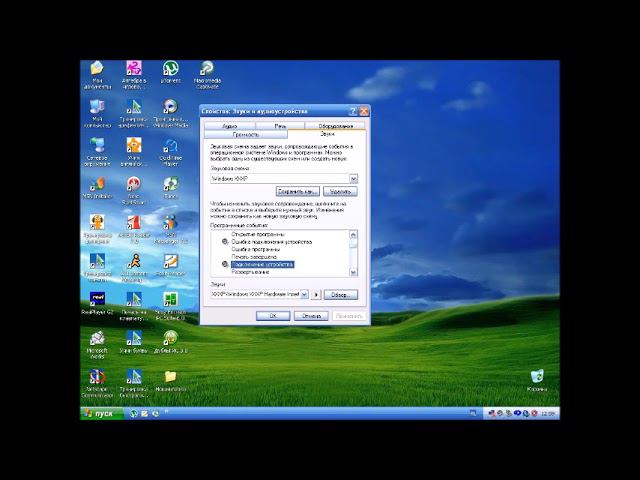Click the Сохранить как button

tap(298, 191)
